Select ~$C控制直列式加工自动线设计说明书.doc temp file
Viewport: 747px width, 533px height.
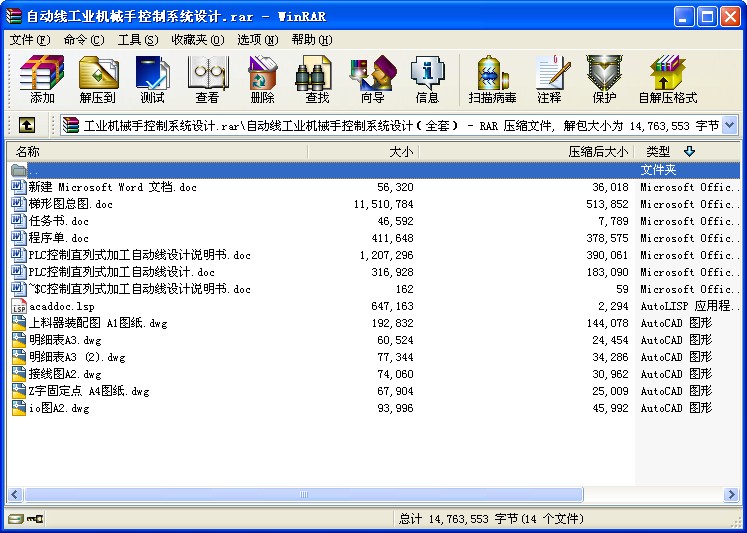click(x=140, y=289)
